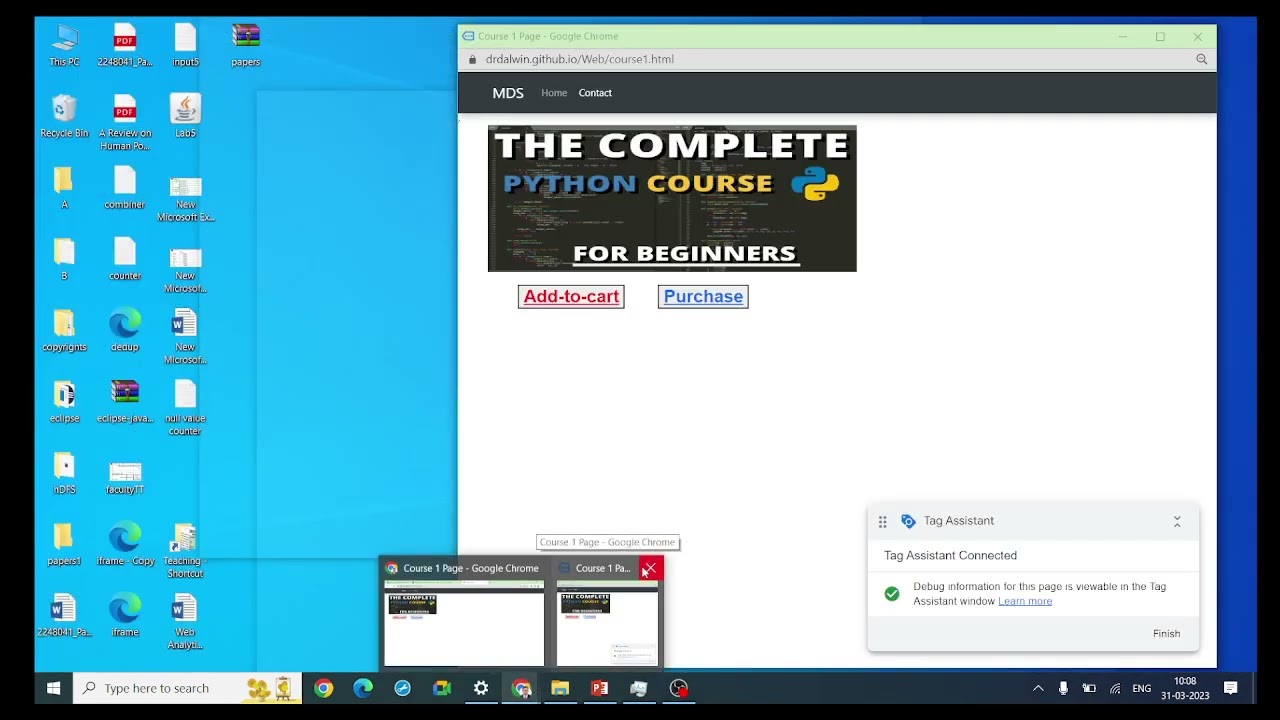Viewport: 1280px width, 720px height.
Task: Select the copyrights folder icon
Action: [64, 331]
